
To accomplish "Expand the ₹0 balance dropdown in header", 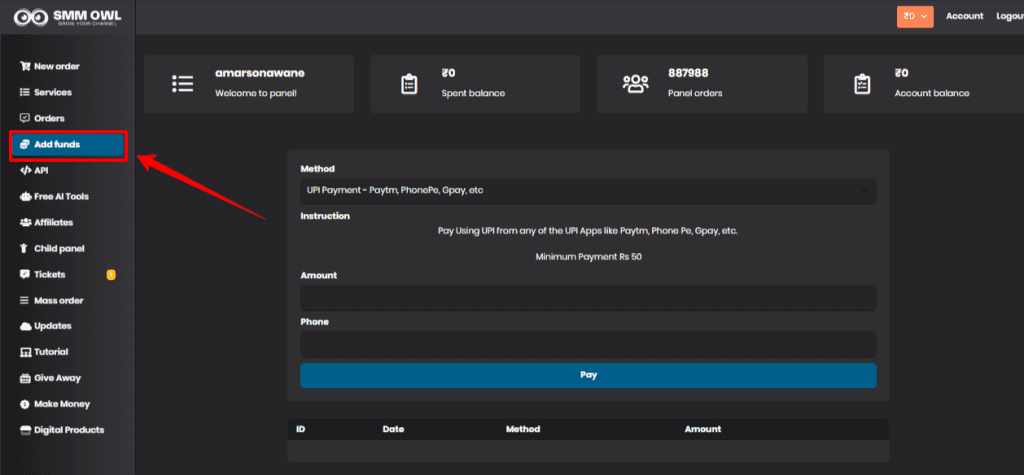I will 915,16.
